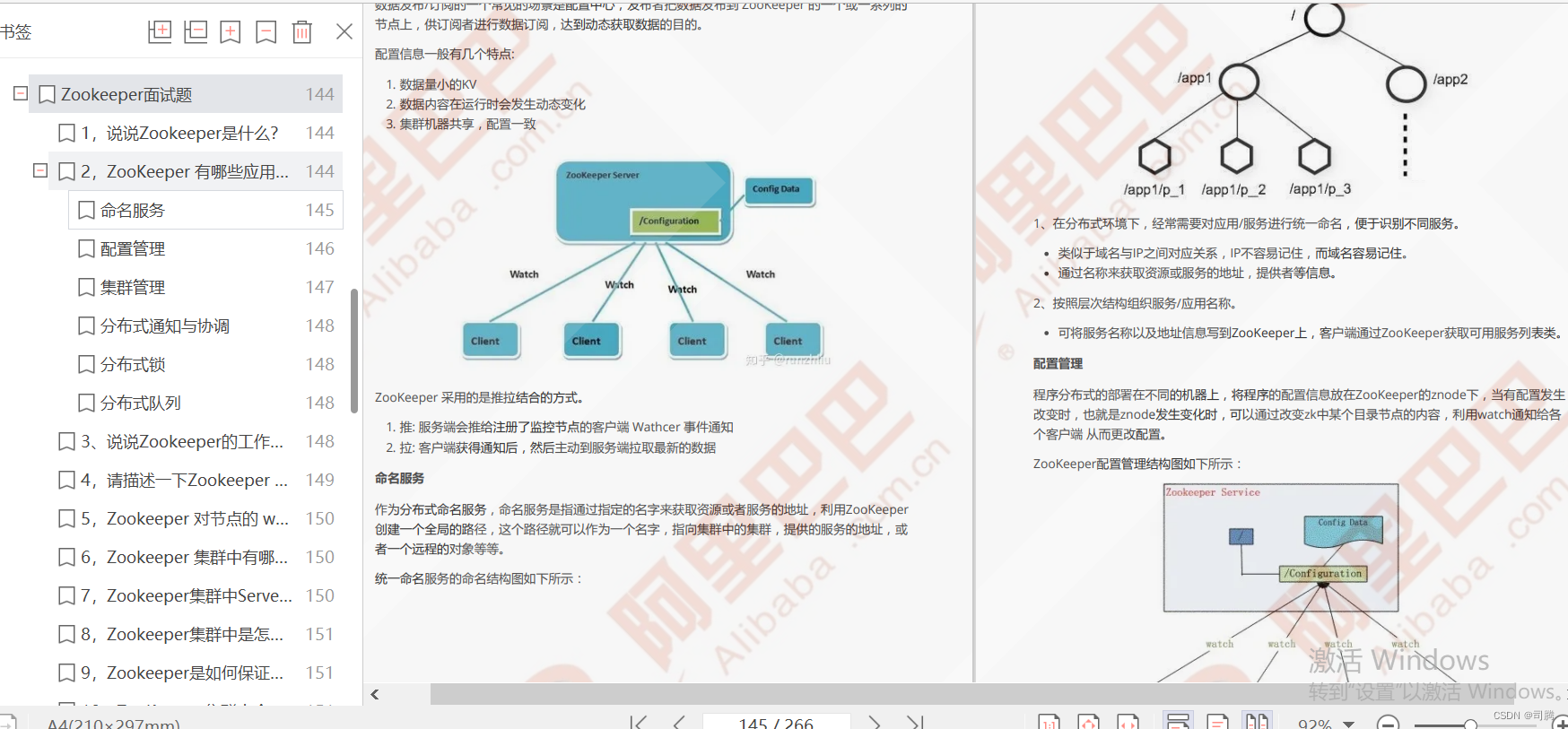Go to the next page
1568x729 pixels.
click(x=875, y=722)
